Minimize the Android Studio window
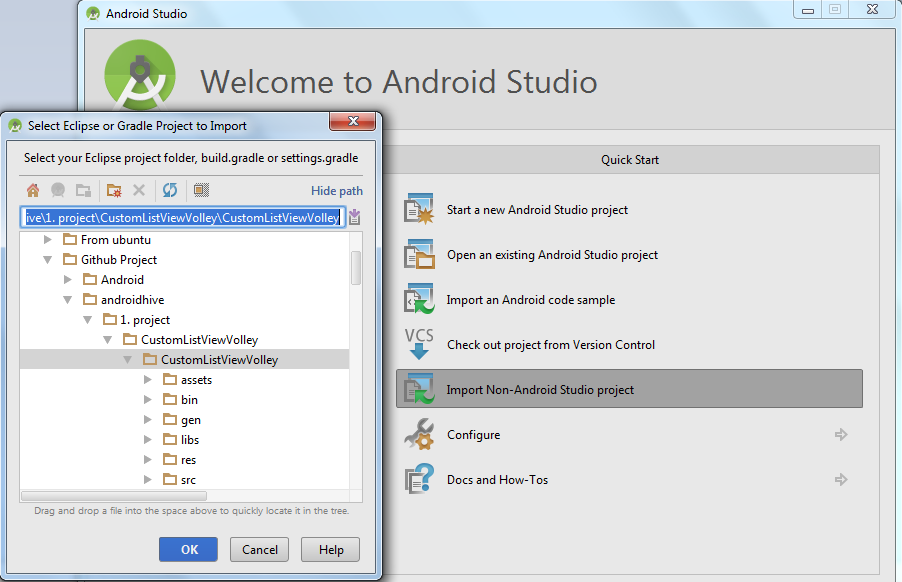Viewport: 902px width, 582px height. (x=808, y=10)
